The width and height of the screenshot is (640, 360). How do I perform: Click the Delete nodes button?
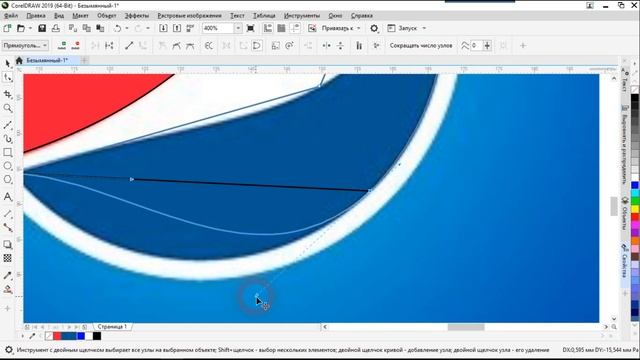click(x=76, y=45)
